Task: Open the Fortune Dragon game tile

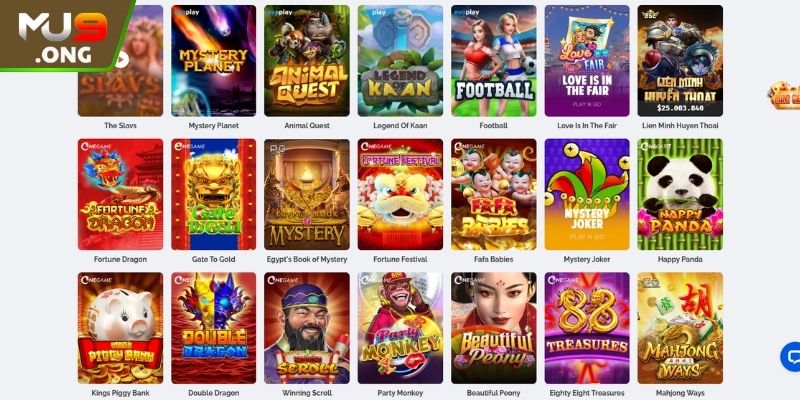Action: (120, 194)
